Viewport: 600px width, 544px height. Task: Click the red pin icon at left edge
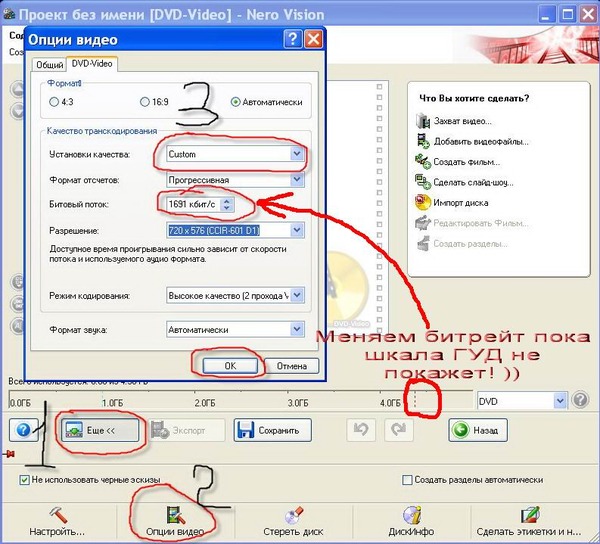9,454
